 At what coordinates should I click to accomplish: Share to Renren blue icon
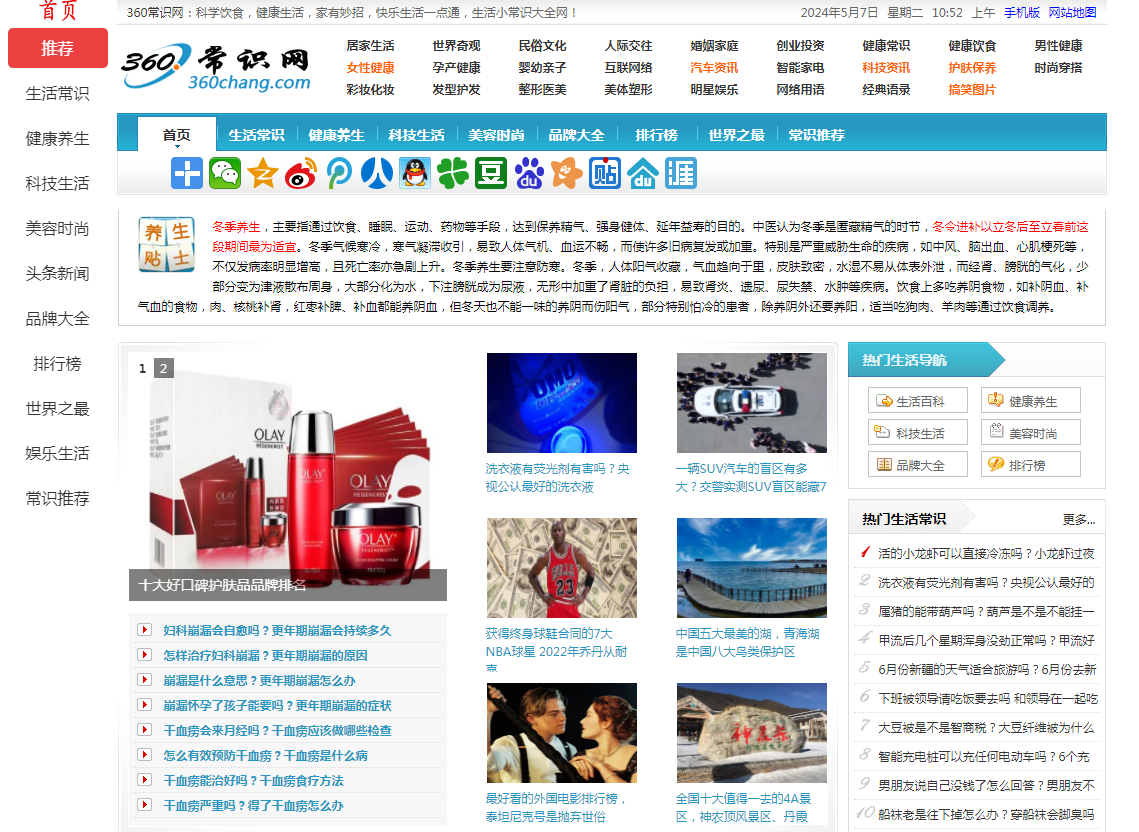click(x=377, y=174)
